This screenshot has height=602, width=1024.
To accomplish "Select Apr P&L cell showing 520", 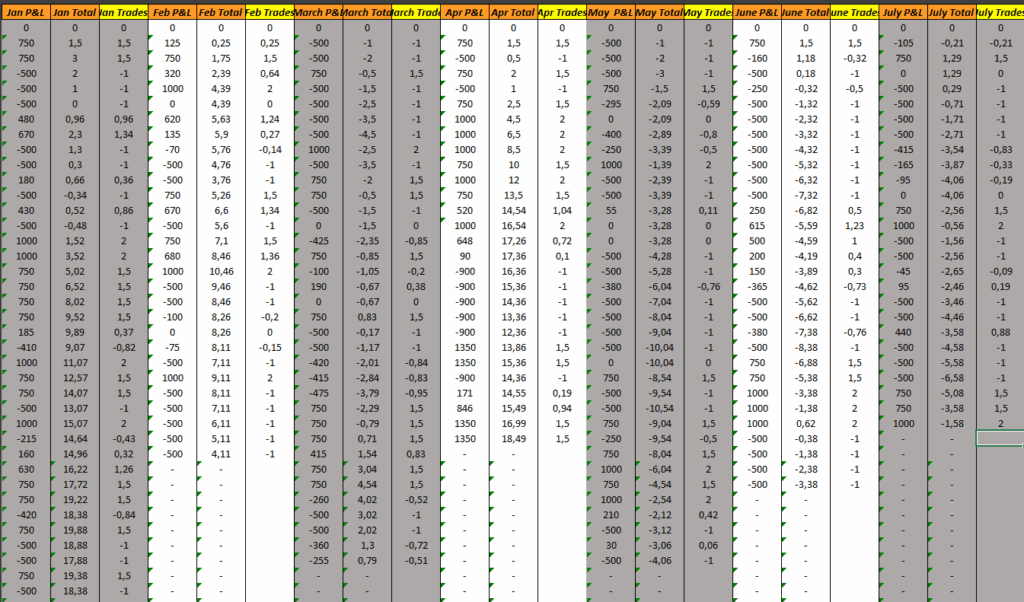I will (465, 210).
